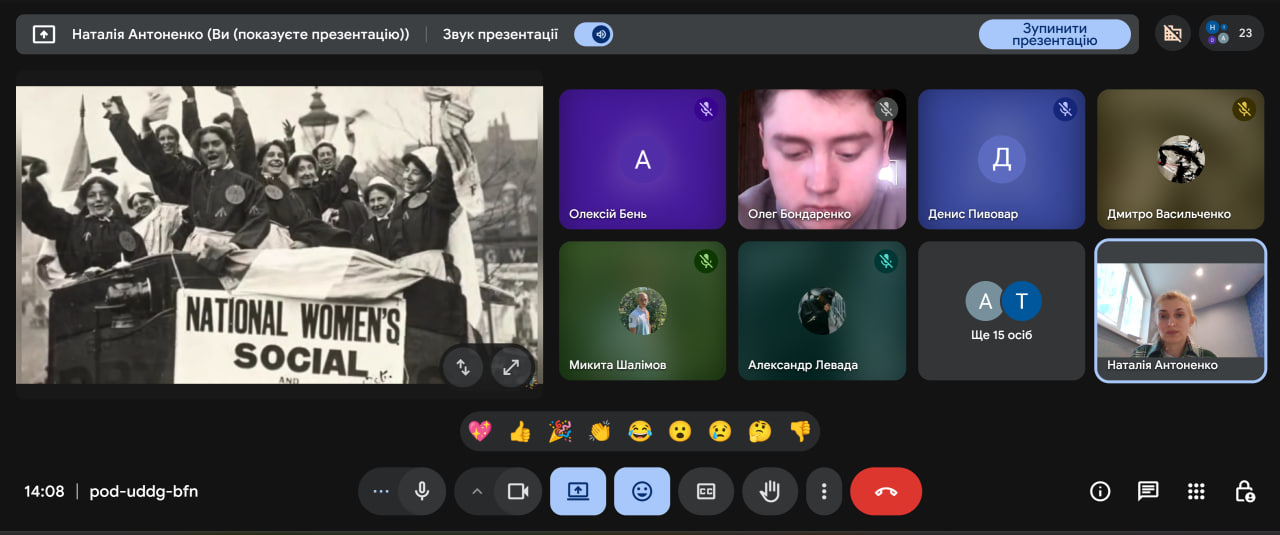Click the red leave call button
Screen dimensions: 1280x535
(885, 491)
